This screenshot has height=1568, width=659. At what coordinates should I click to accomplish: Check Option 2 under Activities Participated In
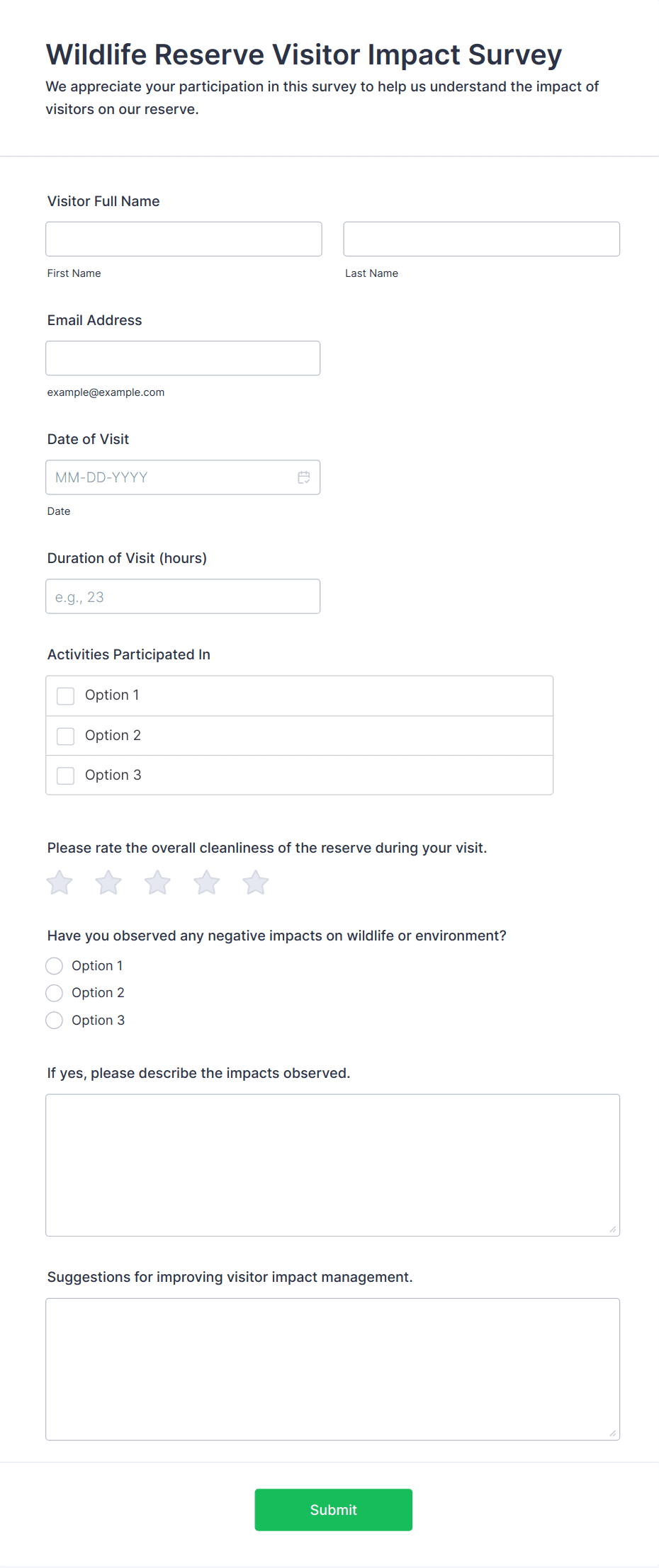pyautogui.click(x=66, y=737)
